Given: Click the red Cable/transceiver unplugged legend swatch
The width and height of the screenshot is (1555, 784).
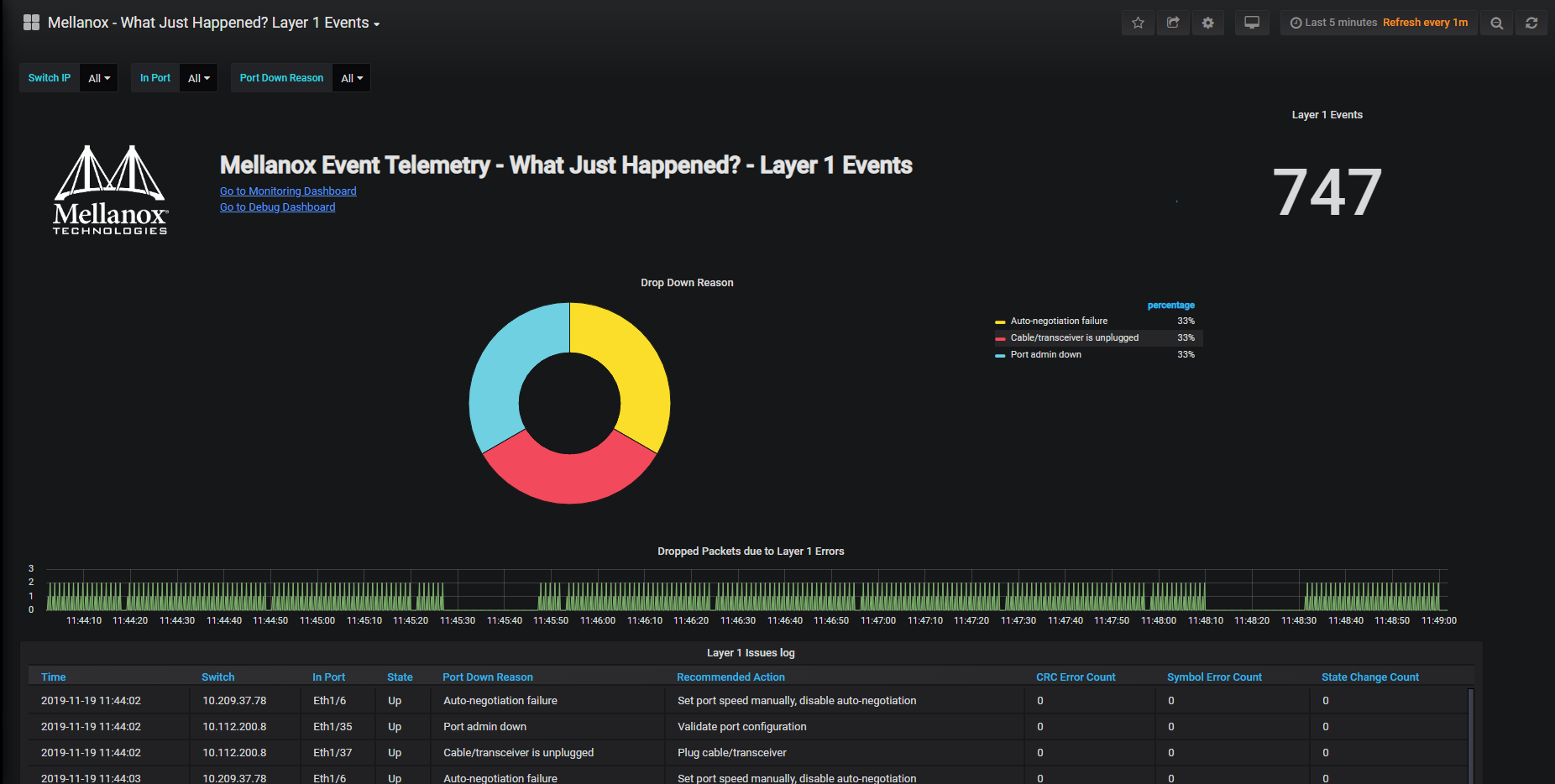Looking at the screenshot, I should coord(1000,338).
